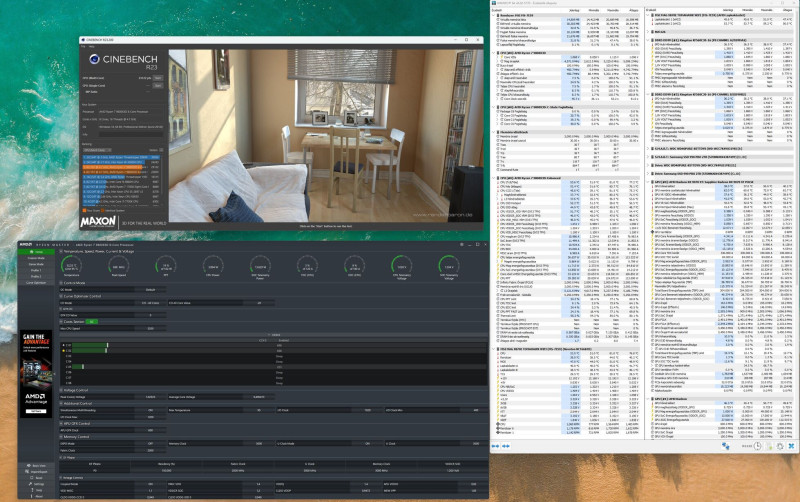Click the Cinebench R23 sphere logo
Image resolution: width=800 pixels, height=502 pixels.
coord(94,59)
